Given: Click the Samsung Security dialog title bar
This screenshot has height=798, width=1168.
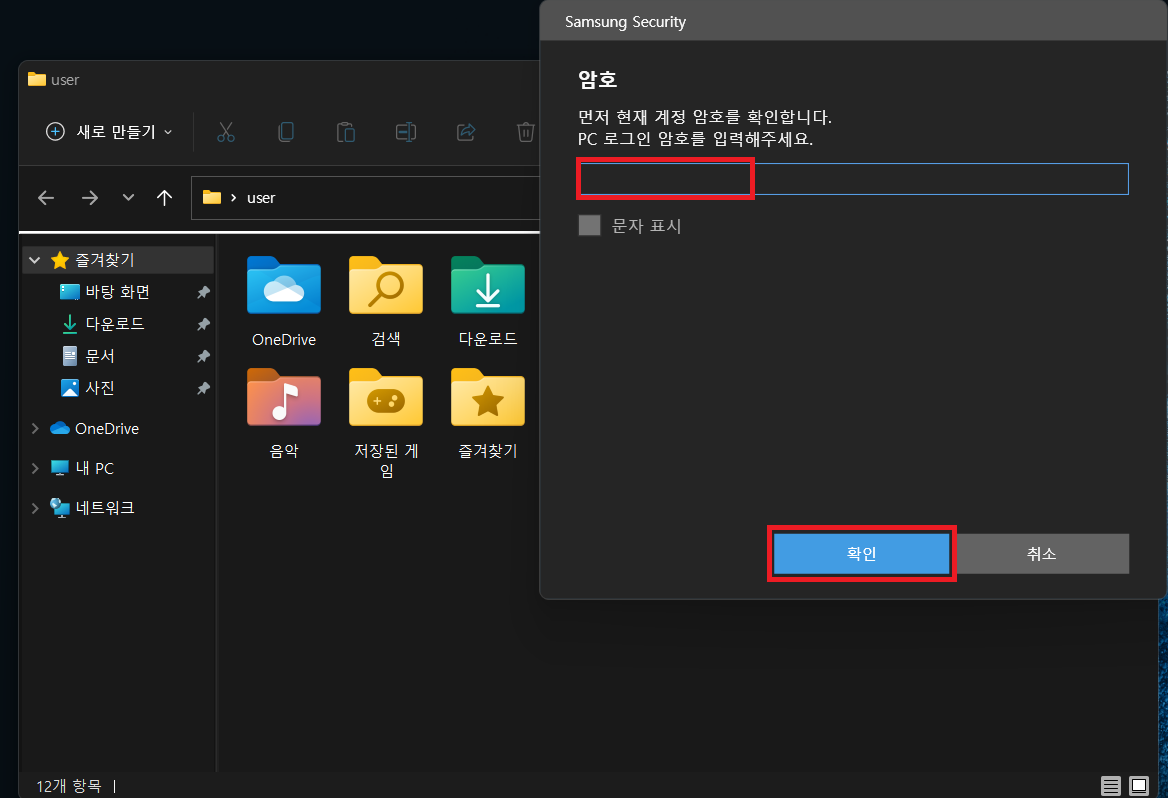Looking at the screenshot, I should pyautogui.click(x=853, y=22).
